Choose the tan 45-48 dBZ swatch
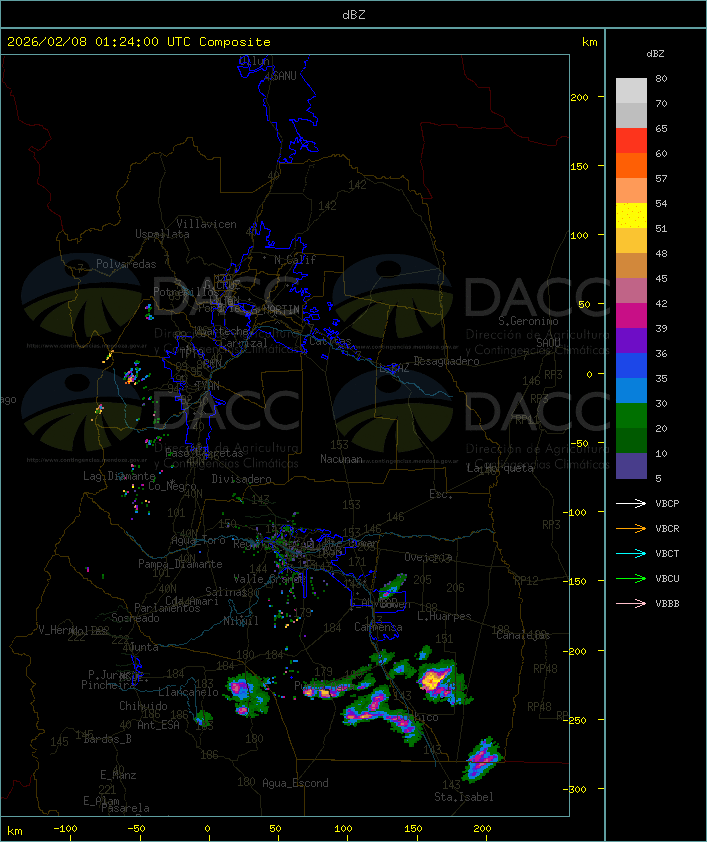Viewport: 707px width, 842px height. click(631, 266)
